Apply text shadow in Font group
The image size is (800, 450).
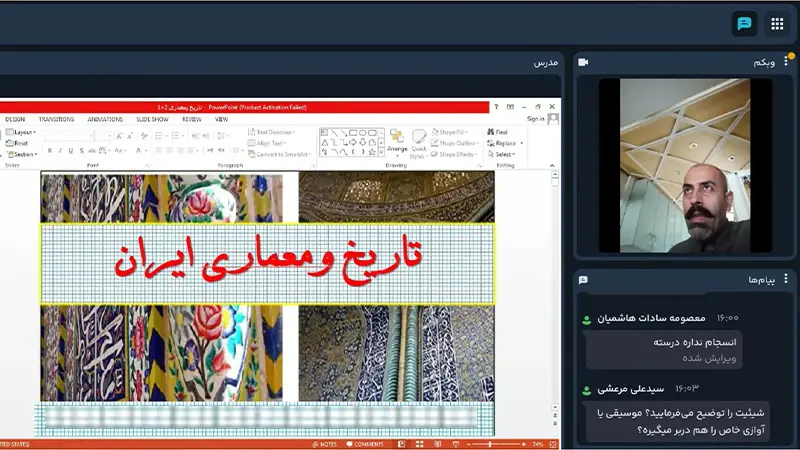(x=82, y=151)
